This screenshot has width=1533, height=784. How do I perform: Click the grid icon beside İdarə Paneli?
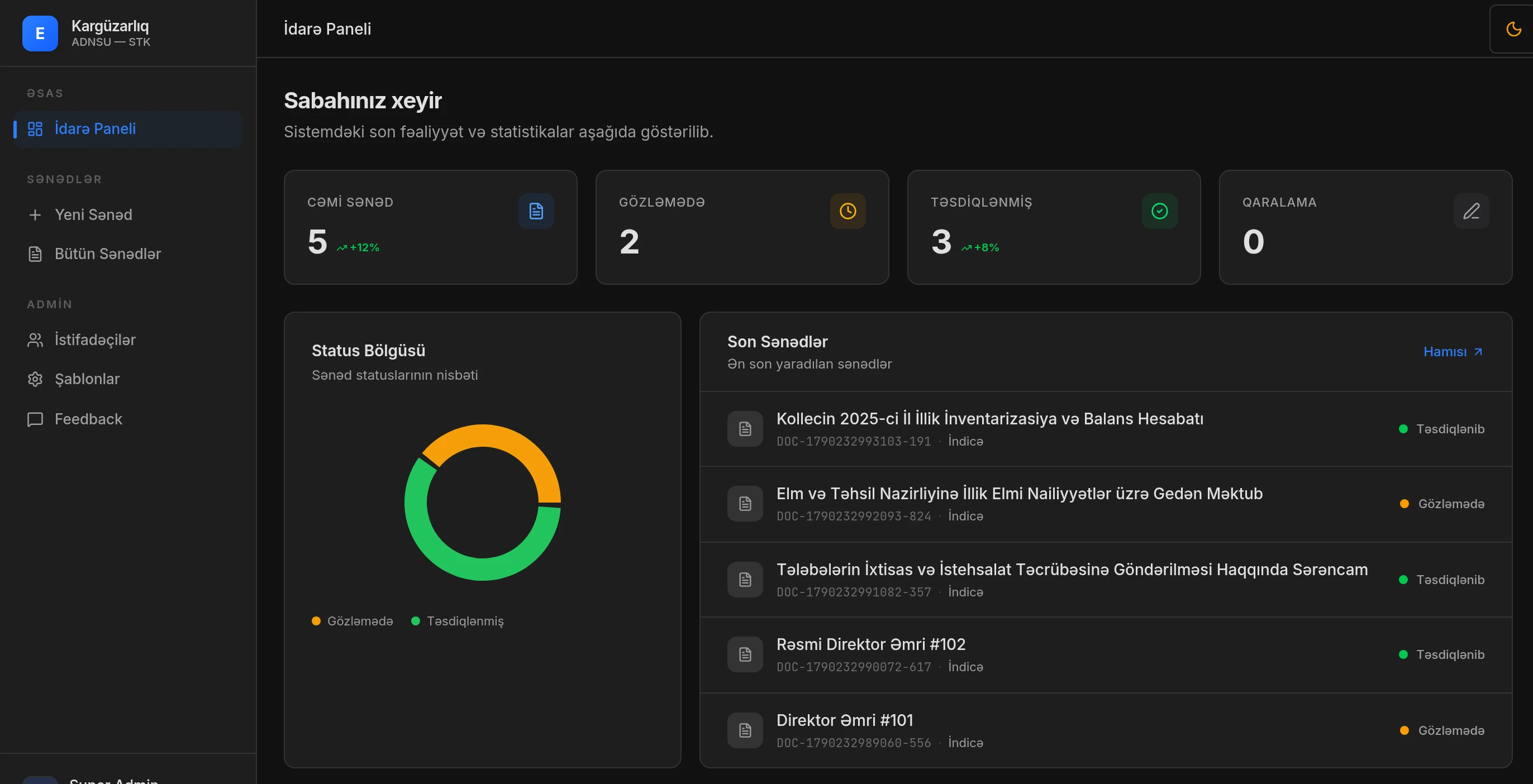coord(35,128)
